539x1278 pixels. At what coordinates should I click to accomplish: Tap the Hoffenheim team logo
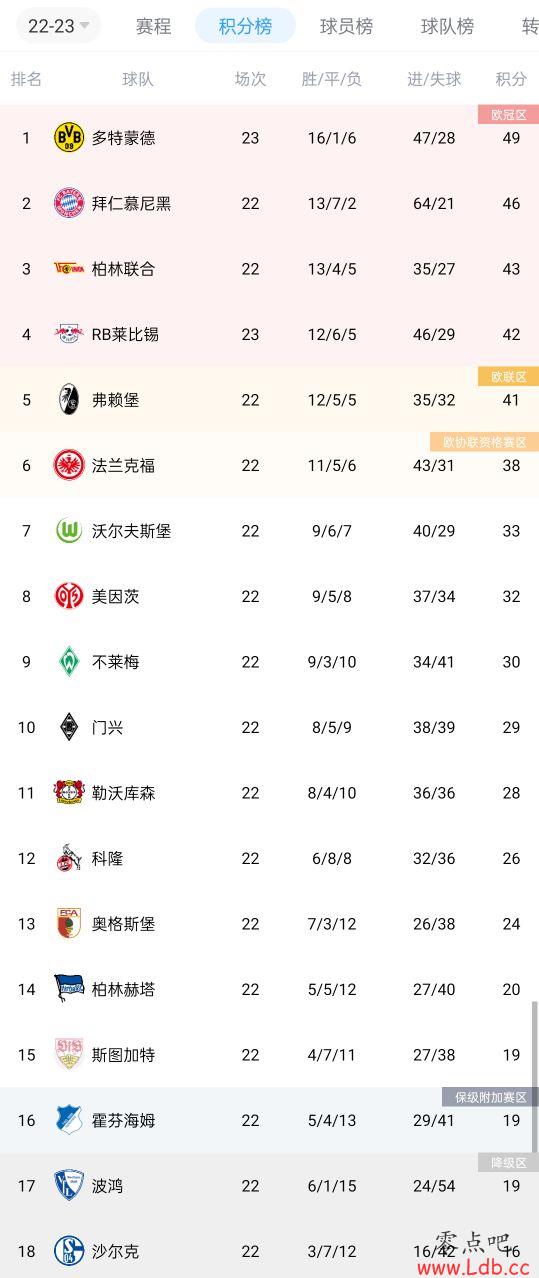pyautogui.click(x=69, y=1120)
